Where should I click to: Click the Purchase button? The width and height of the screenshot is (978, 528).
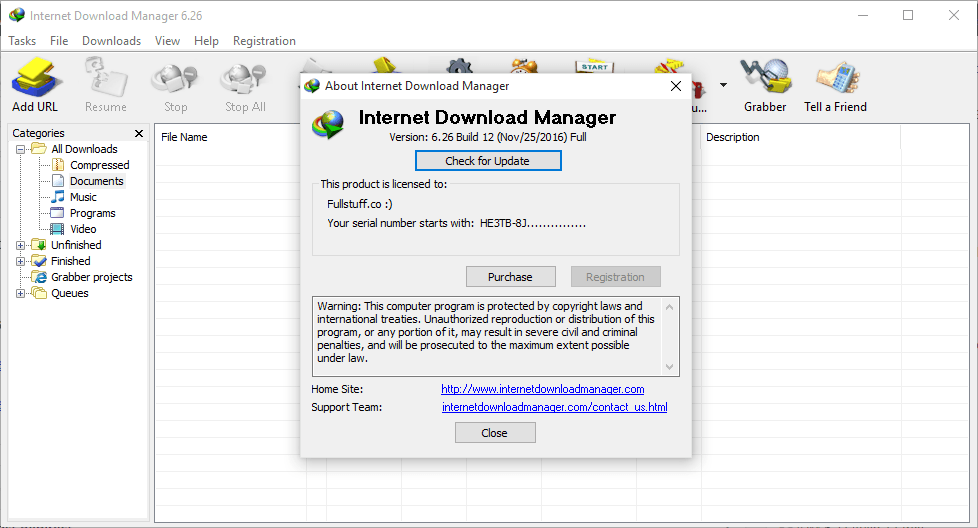pos(510,277)
